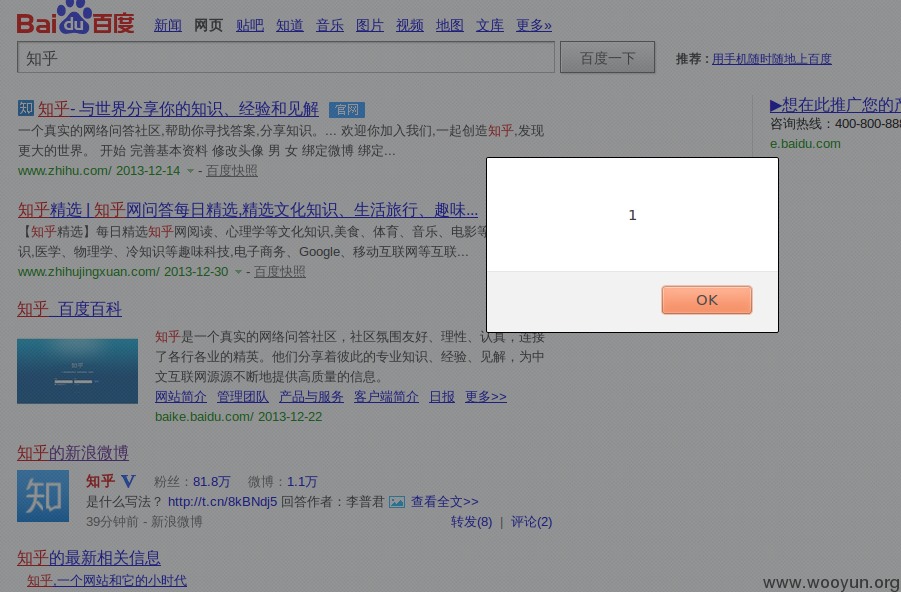Click the www.zhihu.com/ green URL
This screenshot has height=592, width=901.
pyautogui.click(x=65, y=171)
